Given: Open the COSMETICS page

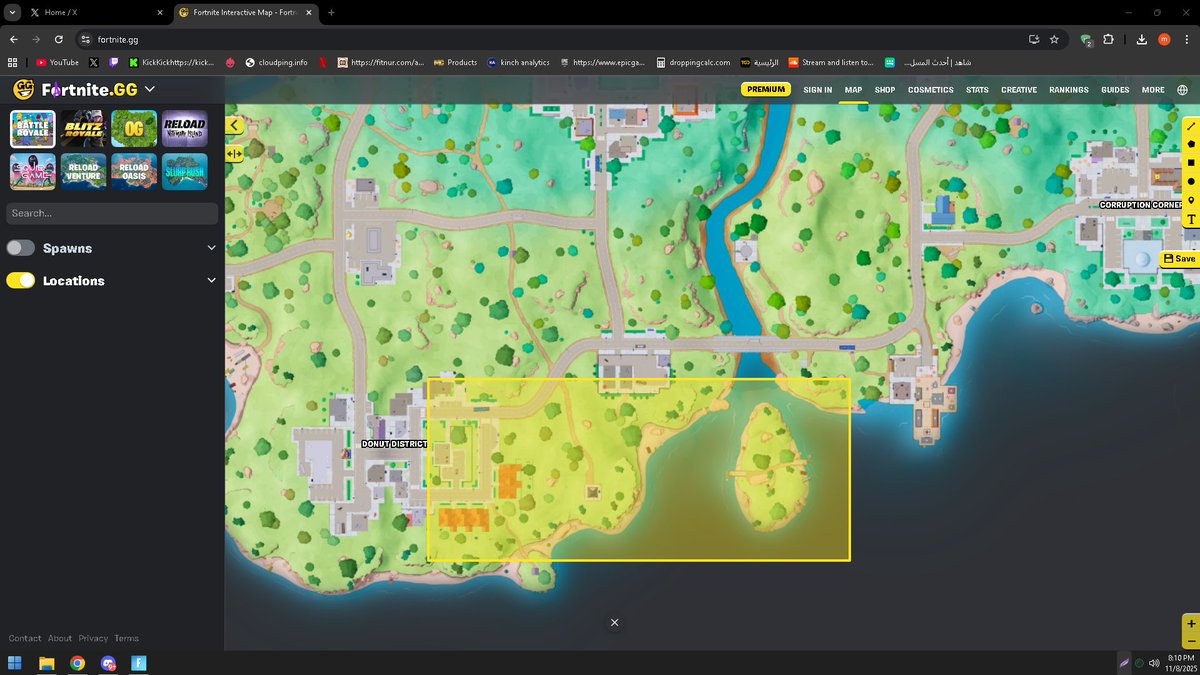Looking at the screenshot, I should 931,90.
